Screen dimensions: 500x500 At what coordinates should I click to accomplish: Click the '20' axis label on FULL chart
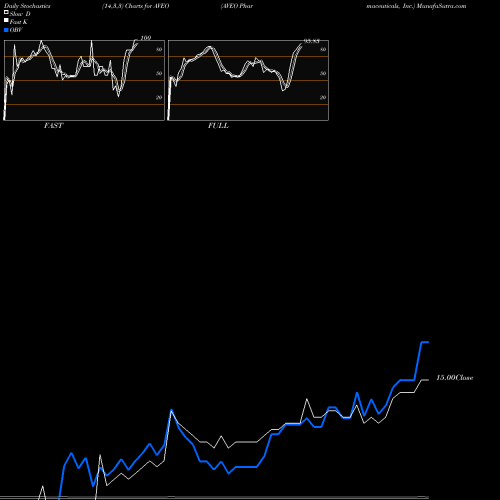323,97
